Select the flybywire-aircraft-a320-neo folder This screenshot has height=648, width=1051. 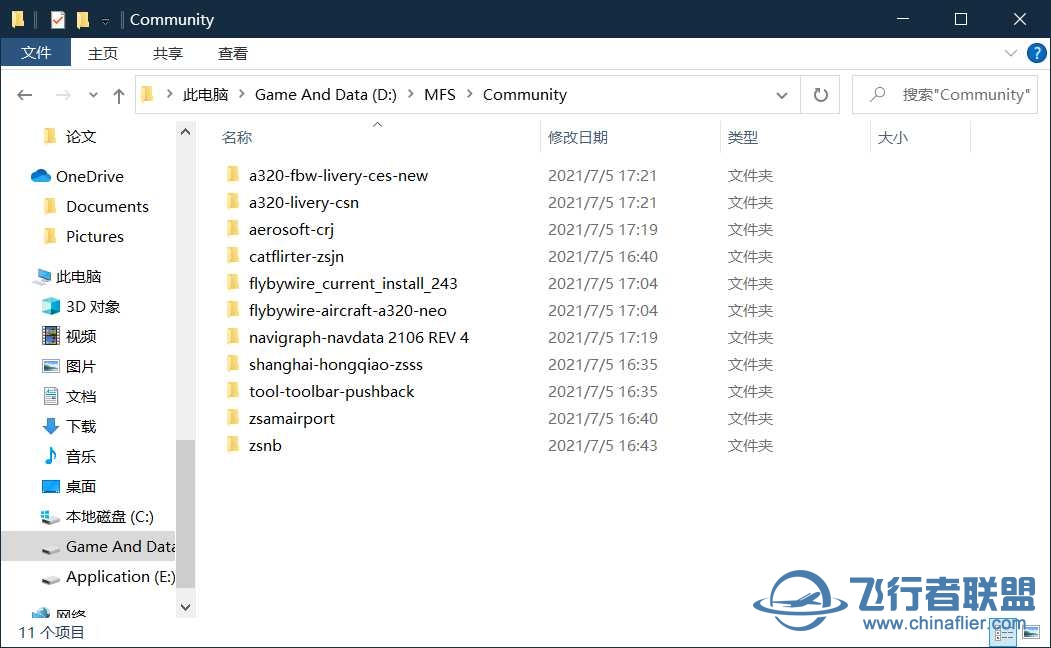[x=347, y=310]
